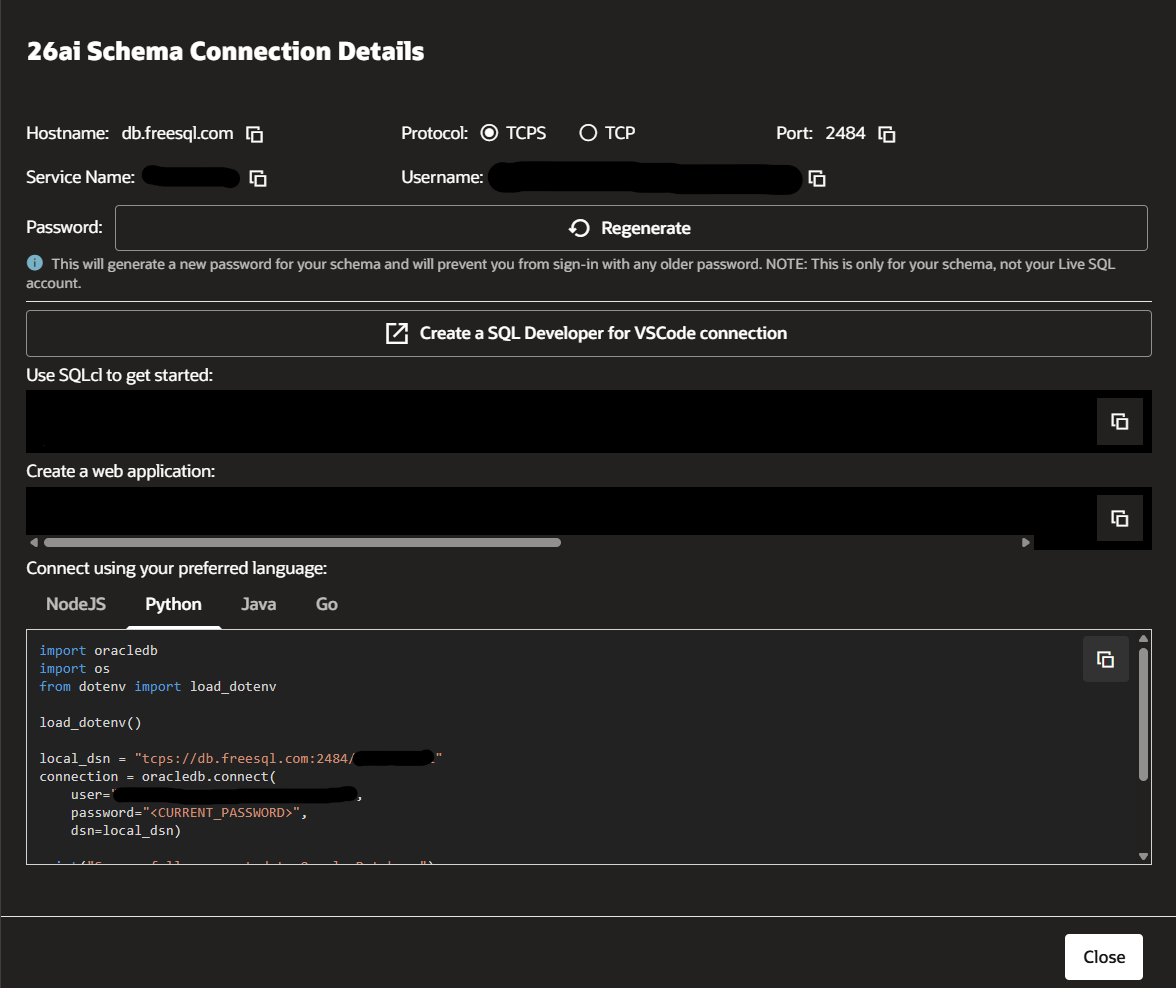Image resolution: width=1176 pixels, height=988 pixels.
Task: Click the '<CURRENT_PASSWORD>' placeholder in code
Action: coord(221,812)
